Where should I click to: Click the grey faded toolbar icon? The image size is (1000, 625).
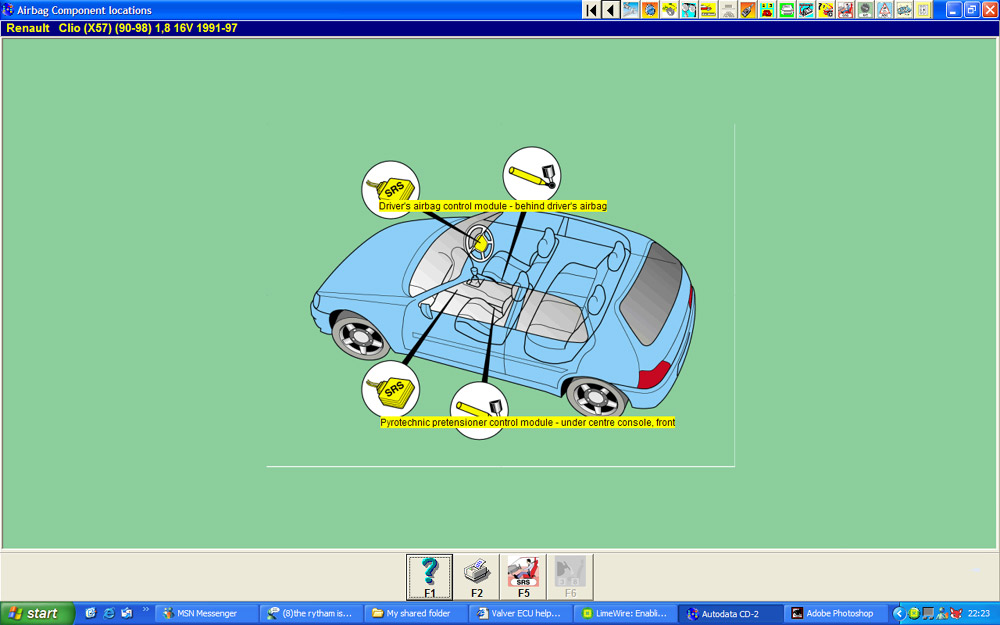click(x=728, y=10)
